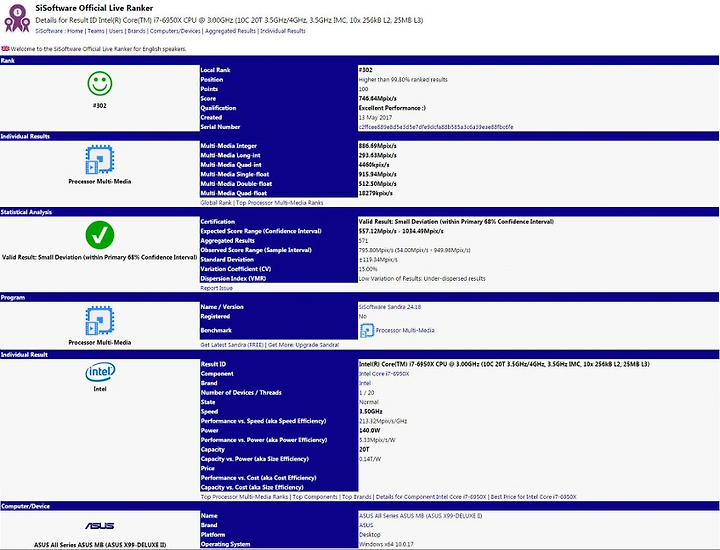Click the green checkmark valid result icon
The width and height of the screenshot is (720, 550).
(x=100, y=235)
